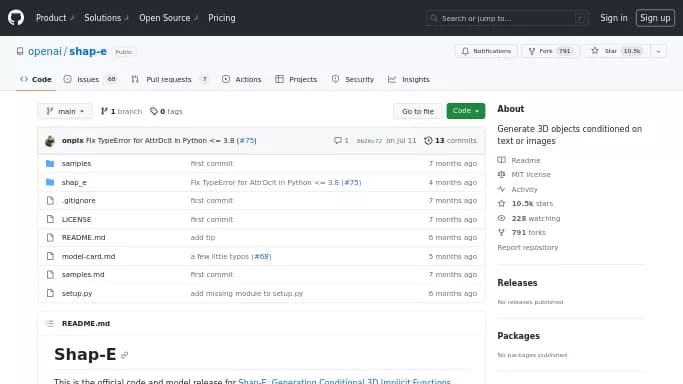Switch to the Insights tab
683x384 pixels.
[409, 79]
